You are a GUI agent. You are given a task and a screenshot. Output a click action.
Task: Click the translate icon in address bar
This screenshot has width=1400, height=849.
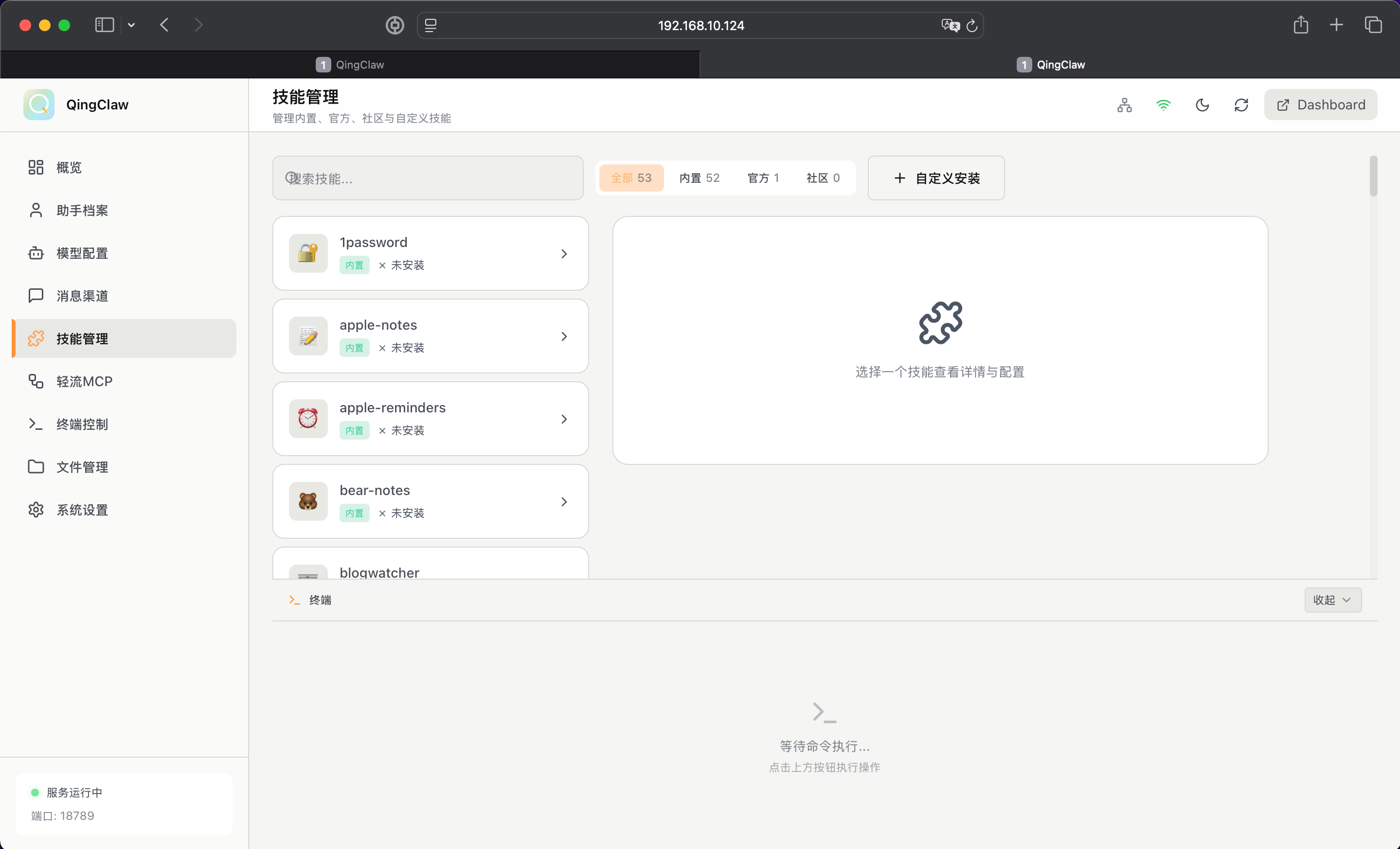(950, 26)
